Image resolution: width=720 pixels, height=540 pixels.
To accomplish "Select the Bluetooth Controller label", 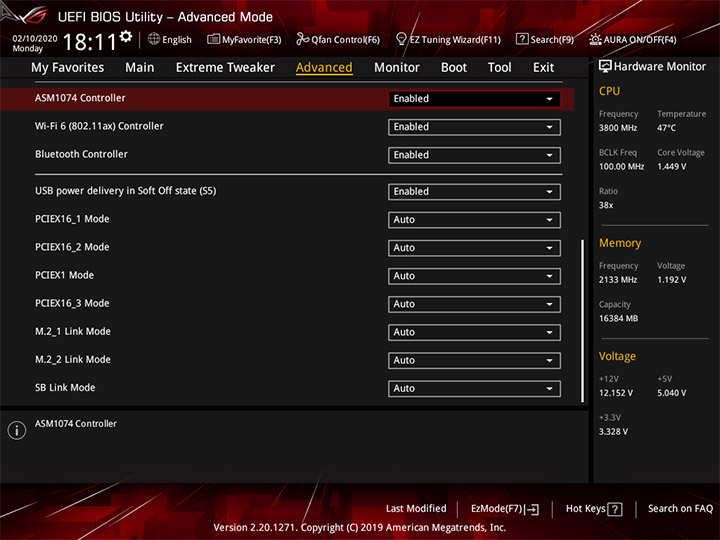I will pos(81,154).
